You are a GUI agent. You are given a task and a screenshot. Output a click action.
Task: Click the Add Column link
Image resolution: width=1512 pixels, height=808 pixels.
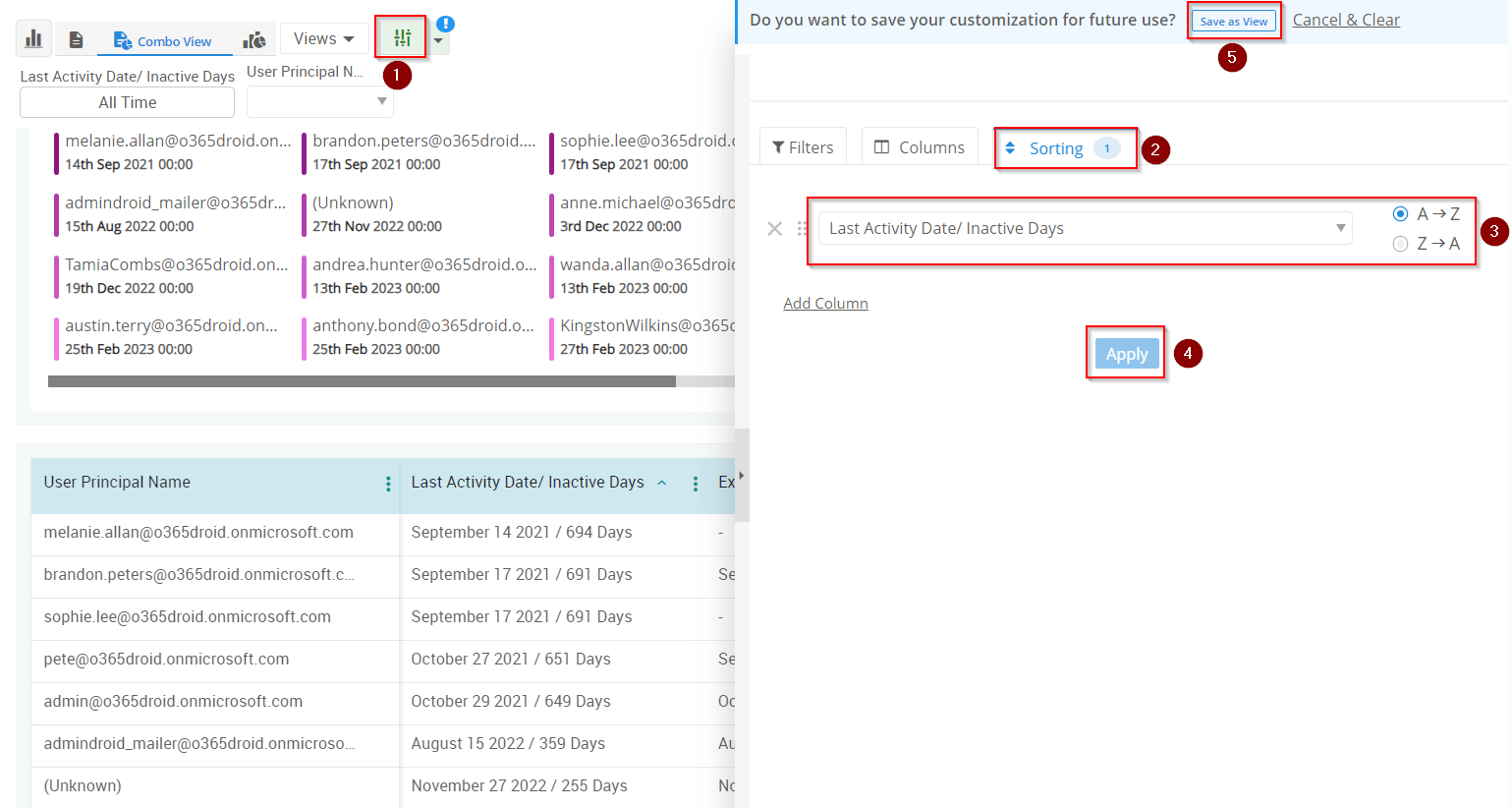825,304
